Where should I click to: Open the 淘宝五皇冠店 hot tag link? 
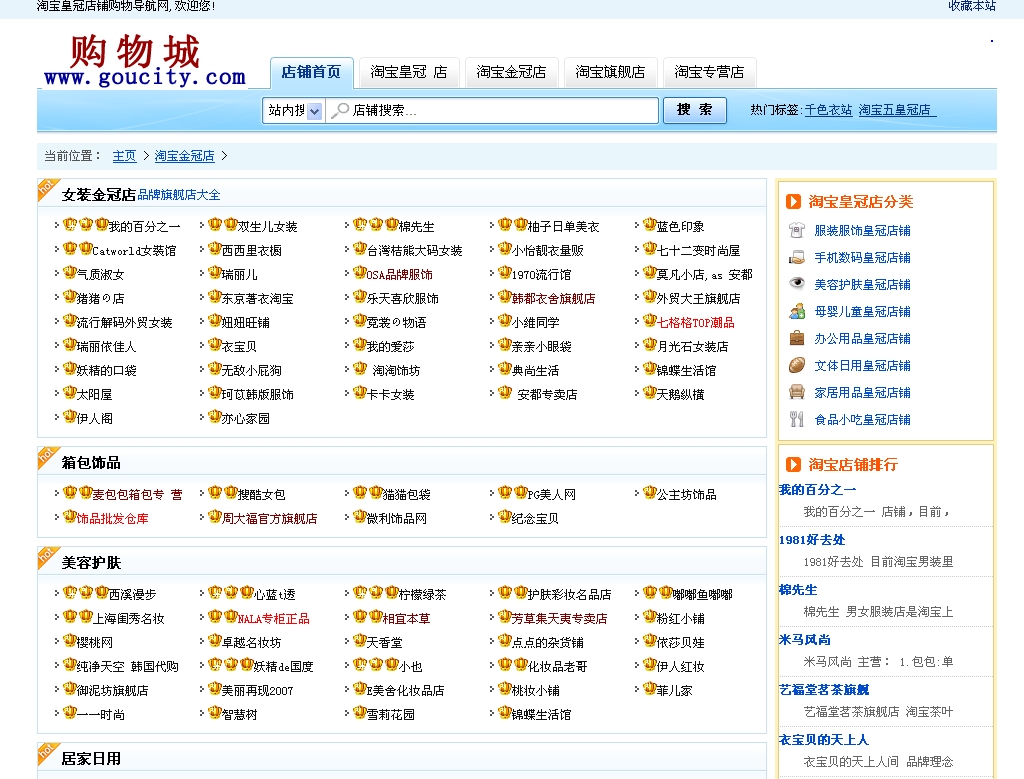pos(895,110)
